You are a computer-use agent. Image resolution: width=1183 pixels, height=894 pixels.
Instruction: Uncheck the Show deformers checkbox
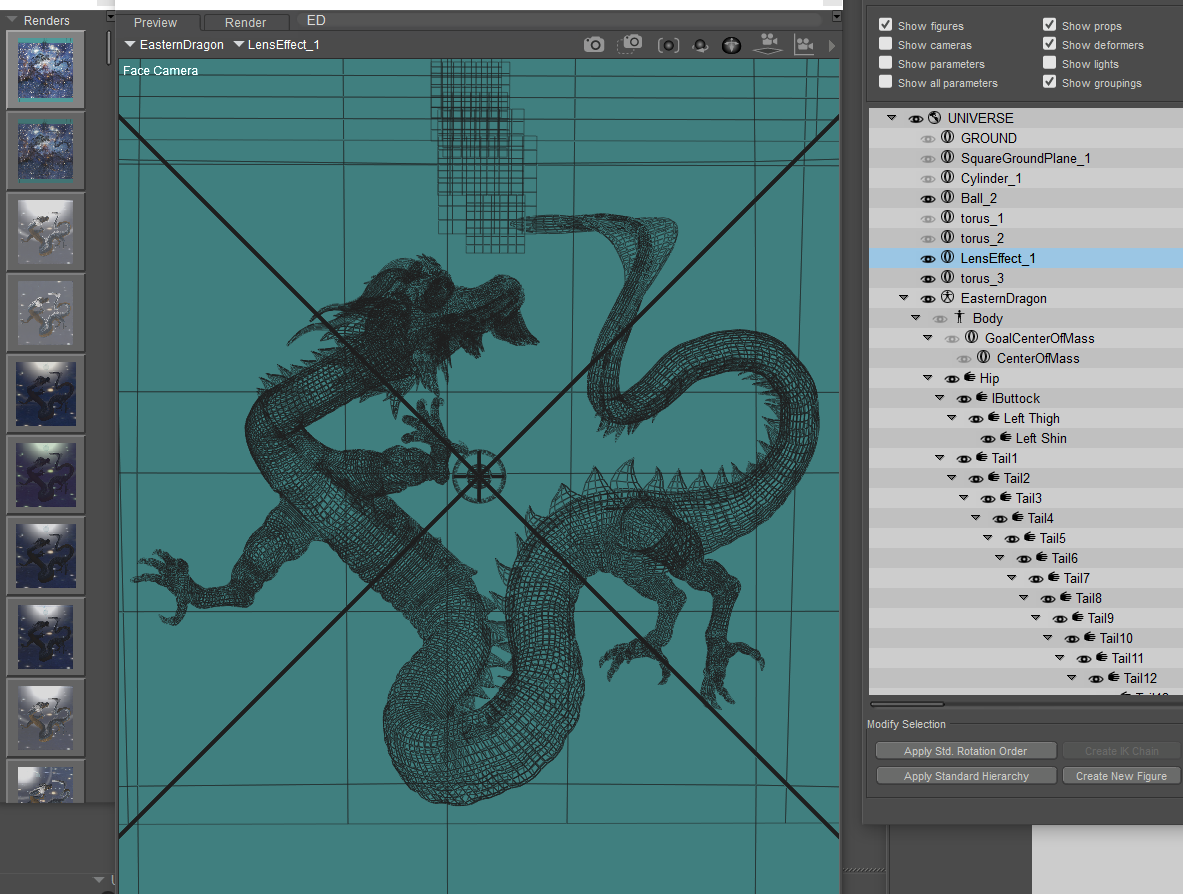tap(1050, 45)
